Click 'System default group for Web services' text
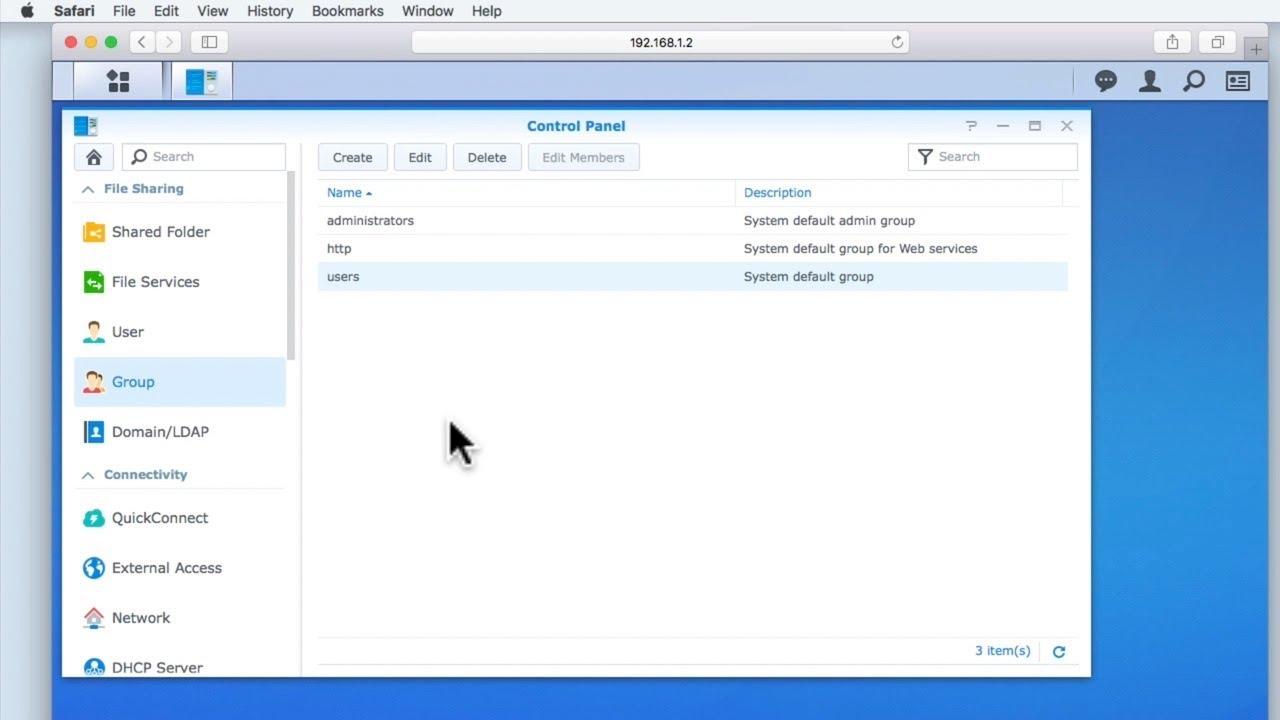The width and height of the screenshot is (1280, 720). [860, 249]
